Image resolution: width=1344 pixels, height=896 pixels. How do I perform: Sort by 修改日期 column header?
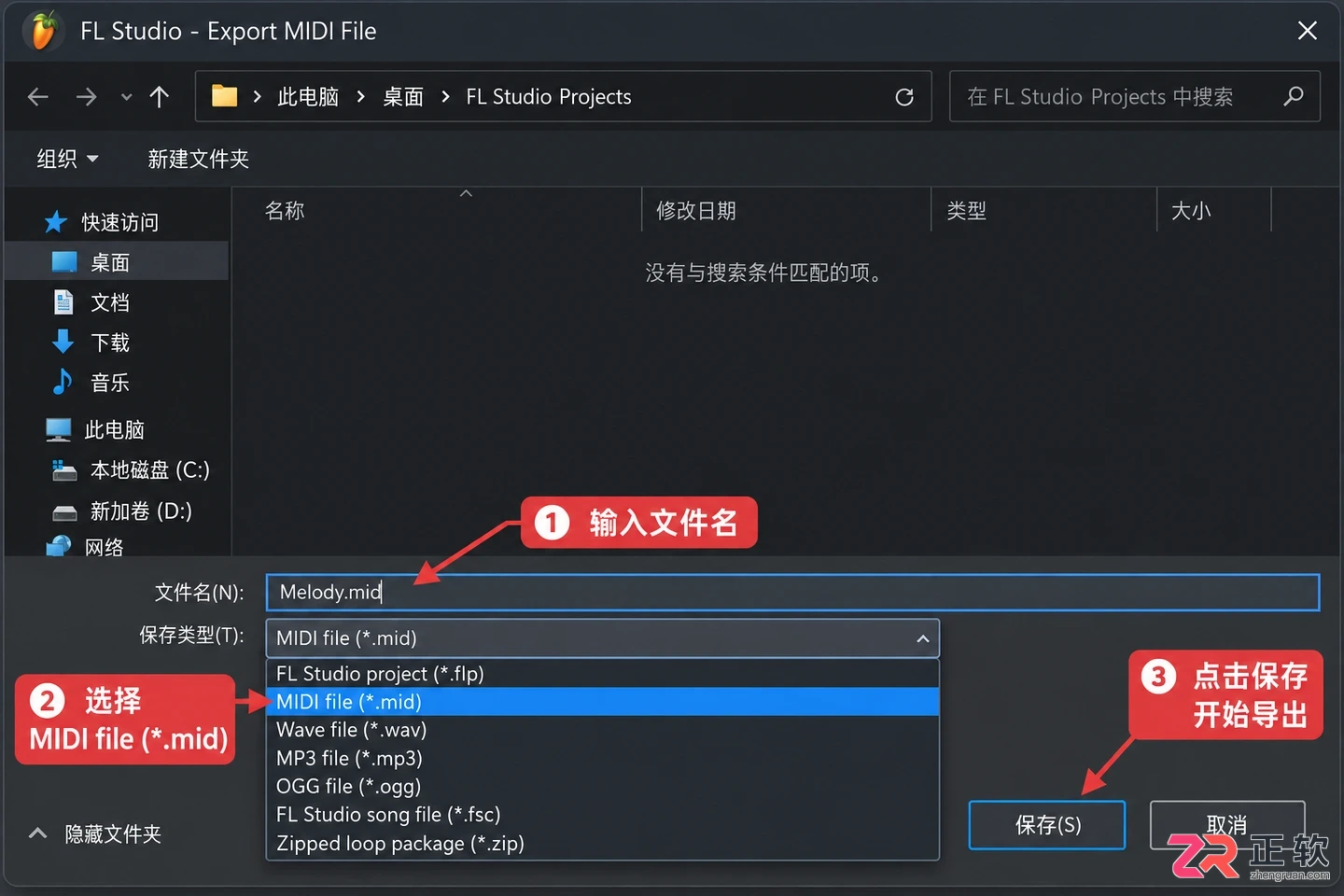[696, 211]
